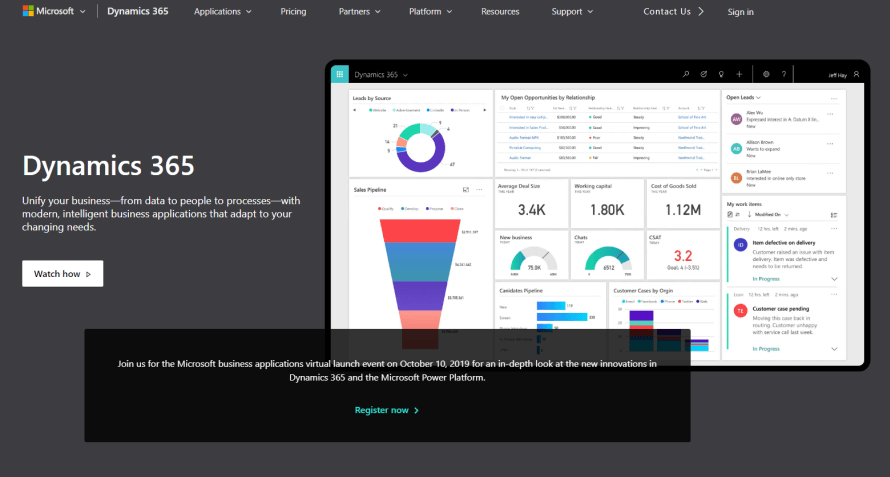Click the TE avatar on case pending card
Screen dimensions: 890x477
tap(740, 311)
